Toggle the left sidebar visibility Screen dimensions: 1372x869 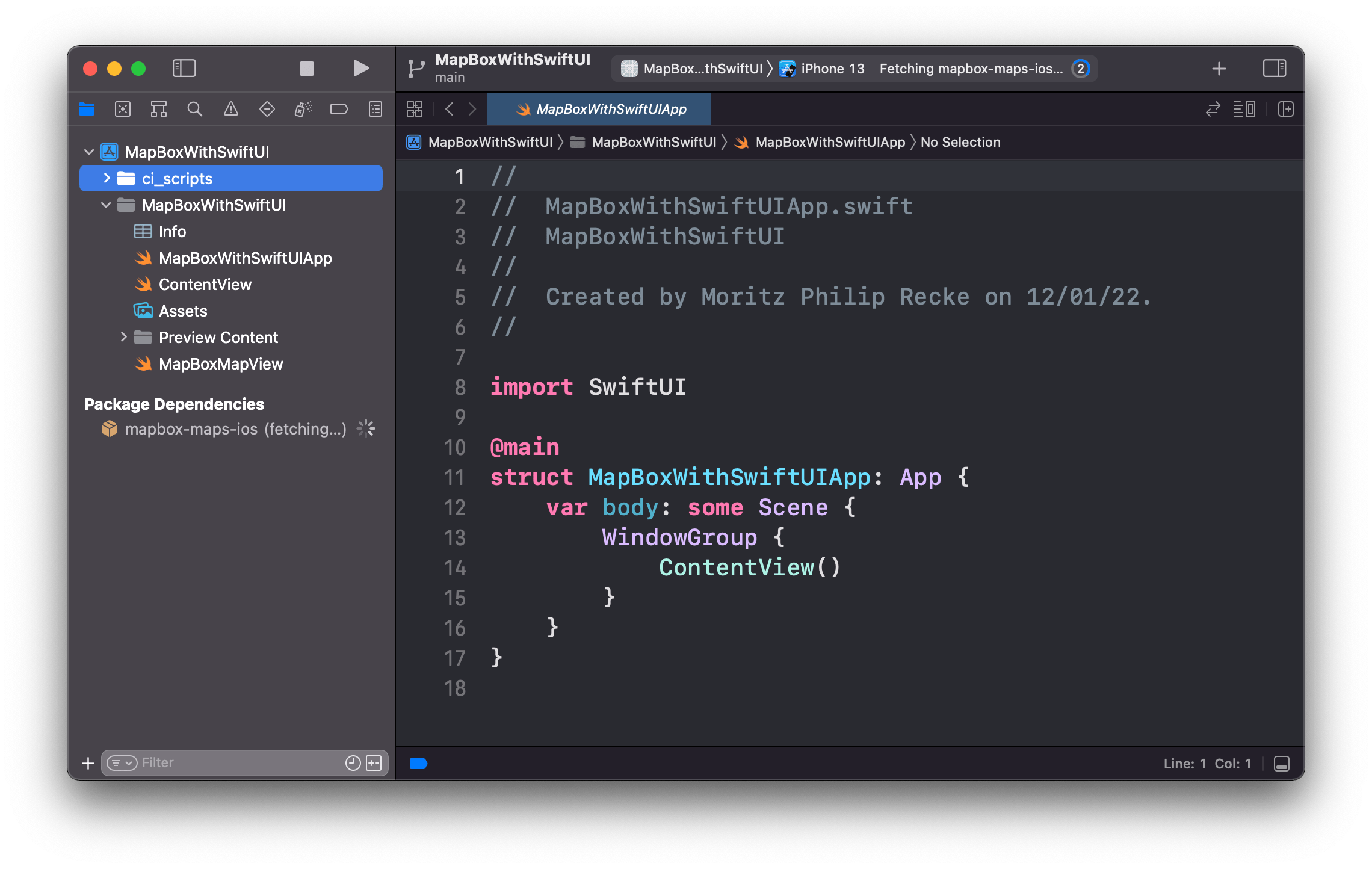[185, 68]
